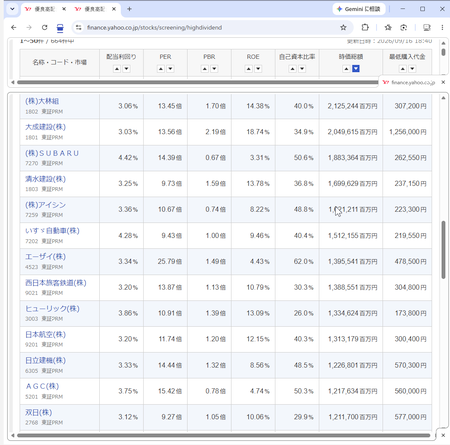Open the tab search chevron dropdown

tap(12, 9)
